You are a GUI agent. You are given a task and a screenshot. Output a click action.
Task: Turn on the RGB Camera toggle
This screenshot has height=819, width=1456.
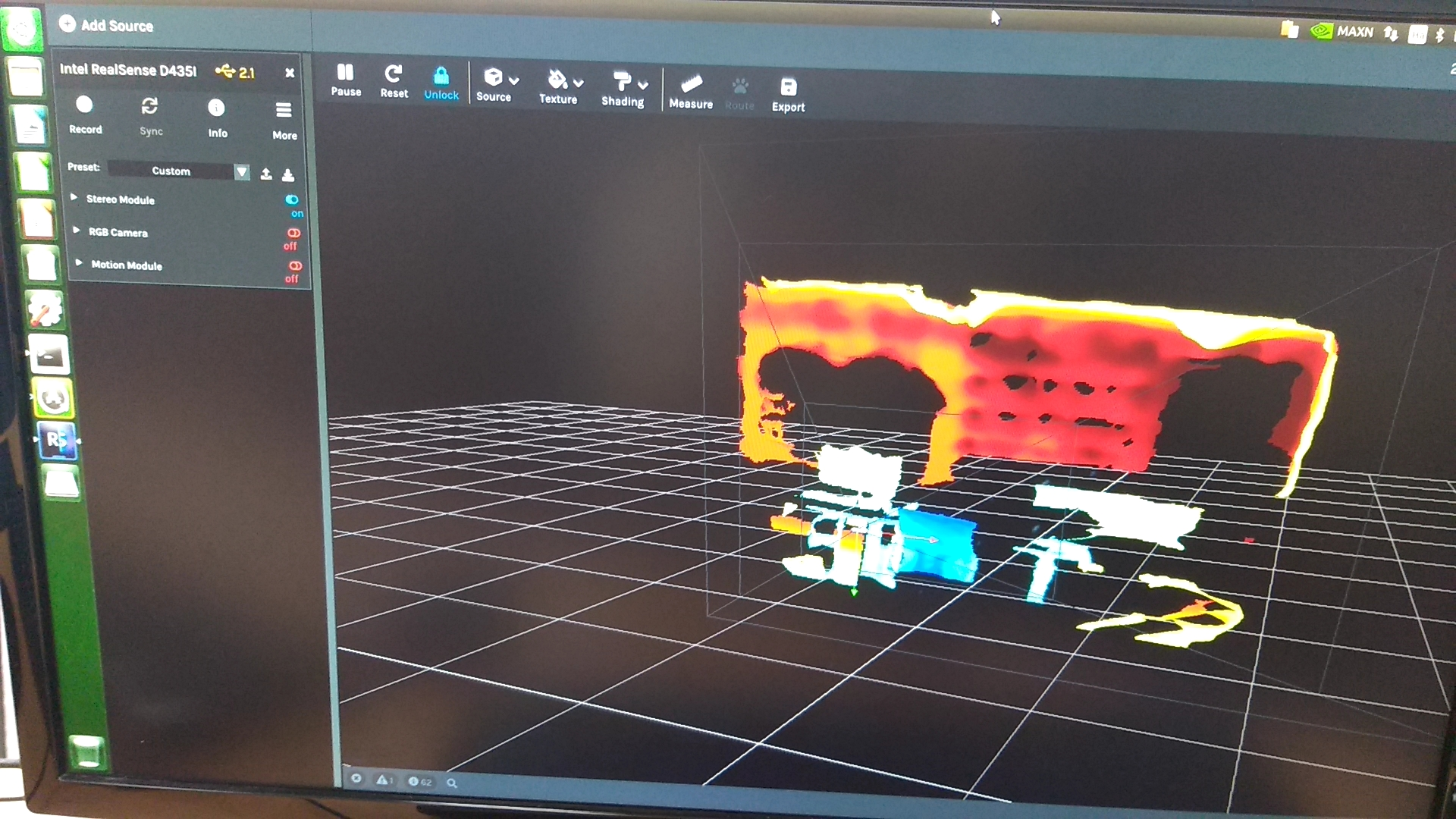[293, 233]
